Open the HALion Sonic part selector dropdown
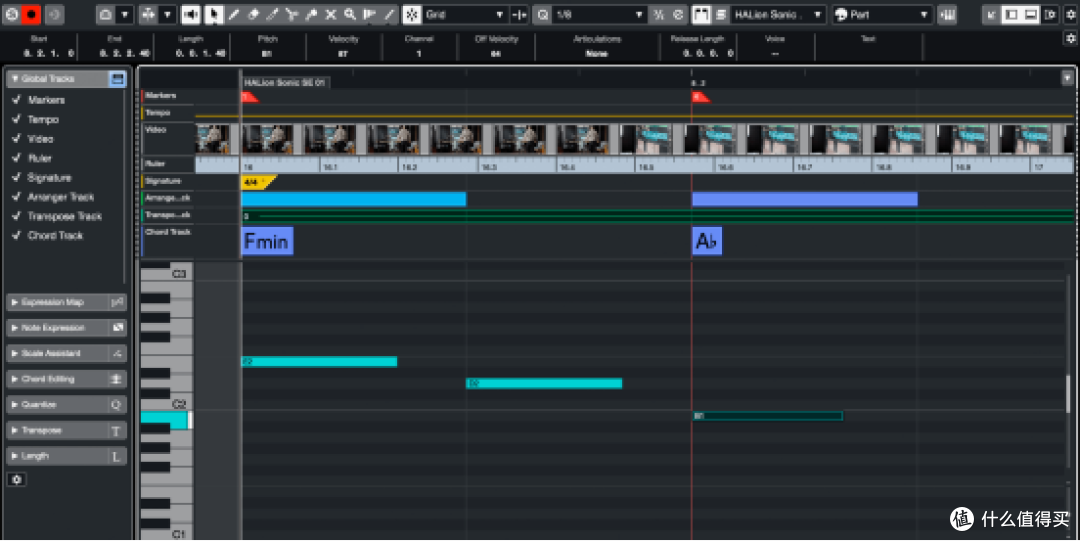 point(778,14)
